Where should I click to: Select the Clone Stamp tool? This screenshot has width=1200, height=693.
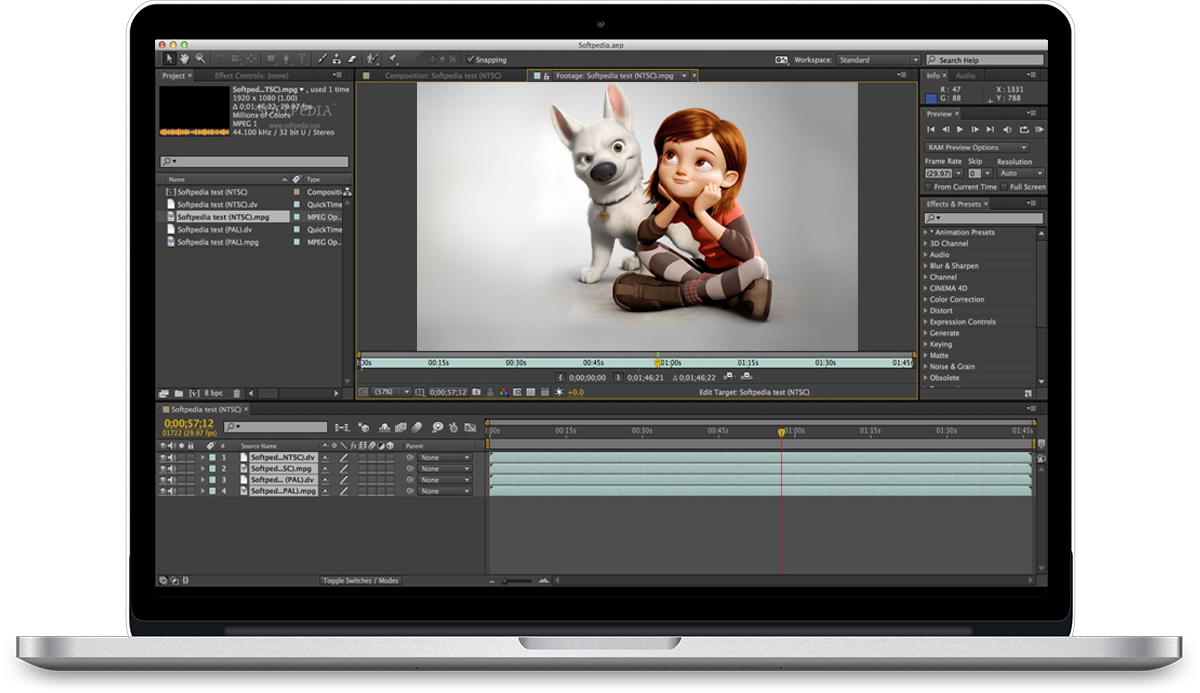tap(337, 59)
